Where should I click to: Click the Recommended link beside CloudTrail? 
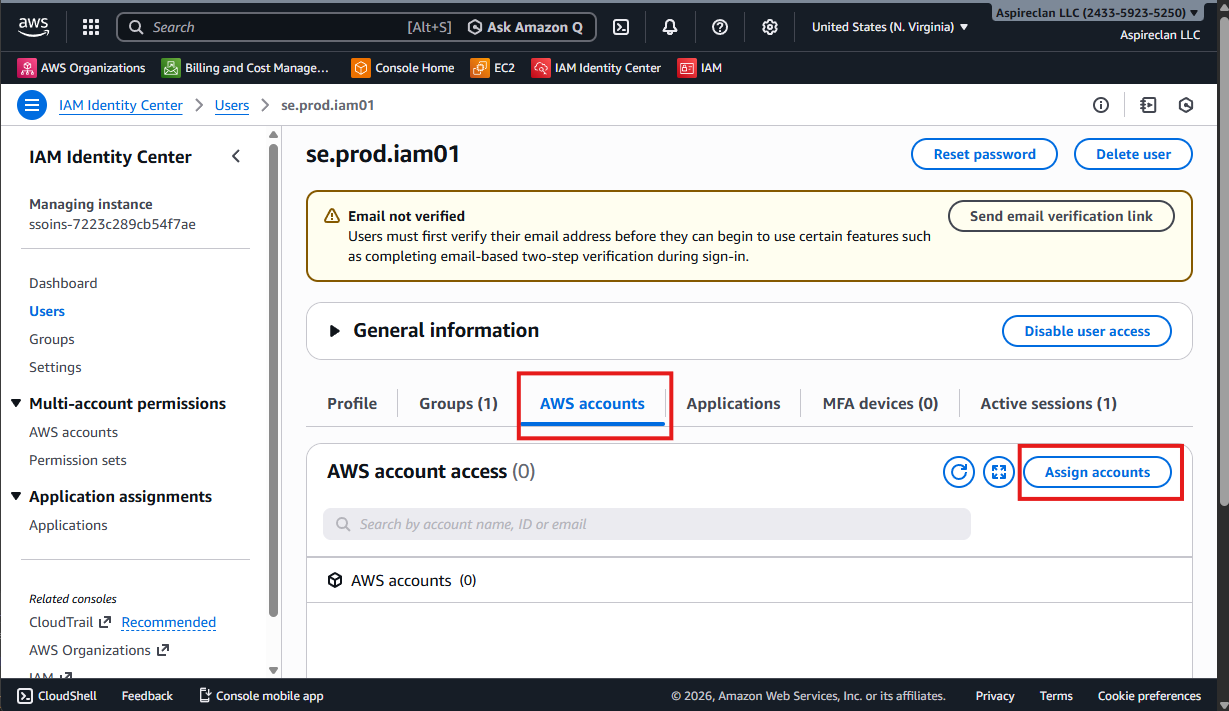[169, 622]
